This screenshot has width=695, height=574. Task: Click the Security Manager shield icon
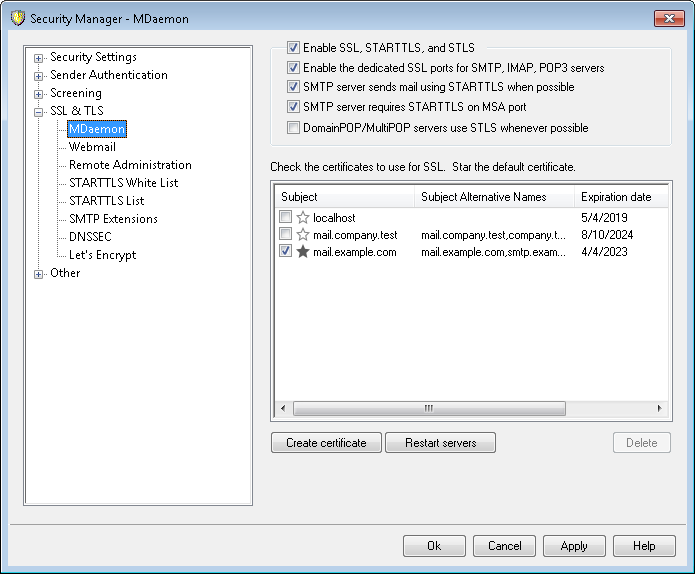click(x=18, y=18)
